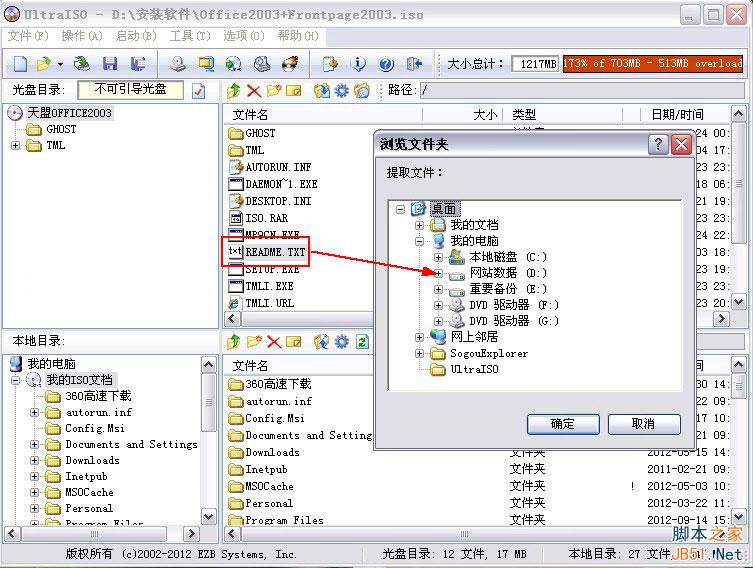Click the Save As double-floppy icon
This screenshot has height=568, width=753.
pyautogui.click(x=138, y=64)
